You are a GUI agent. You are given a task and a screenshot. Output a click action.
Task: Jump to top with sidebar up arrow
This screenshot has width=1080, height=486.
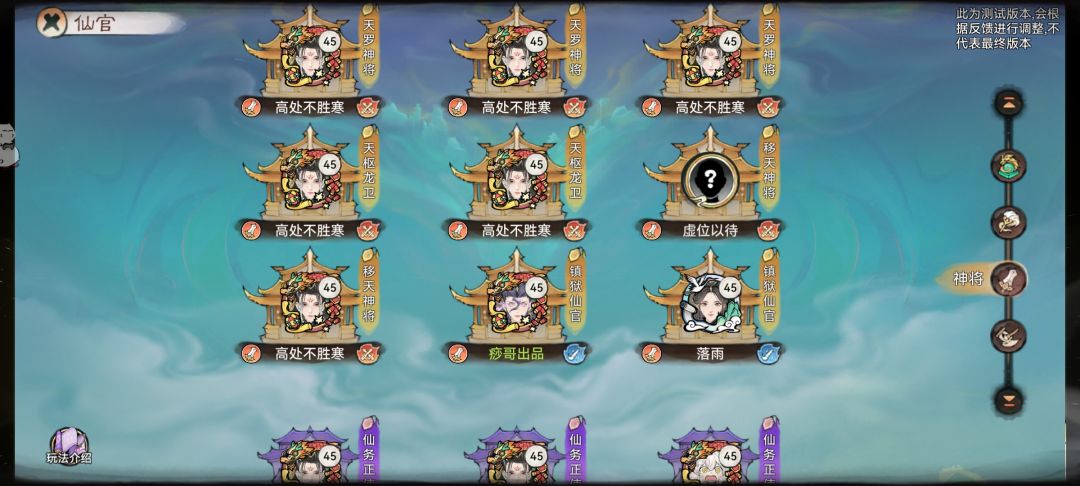coord(1008,103)
